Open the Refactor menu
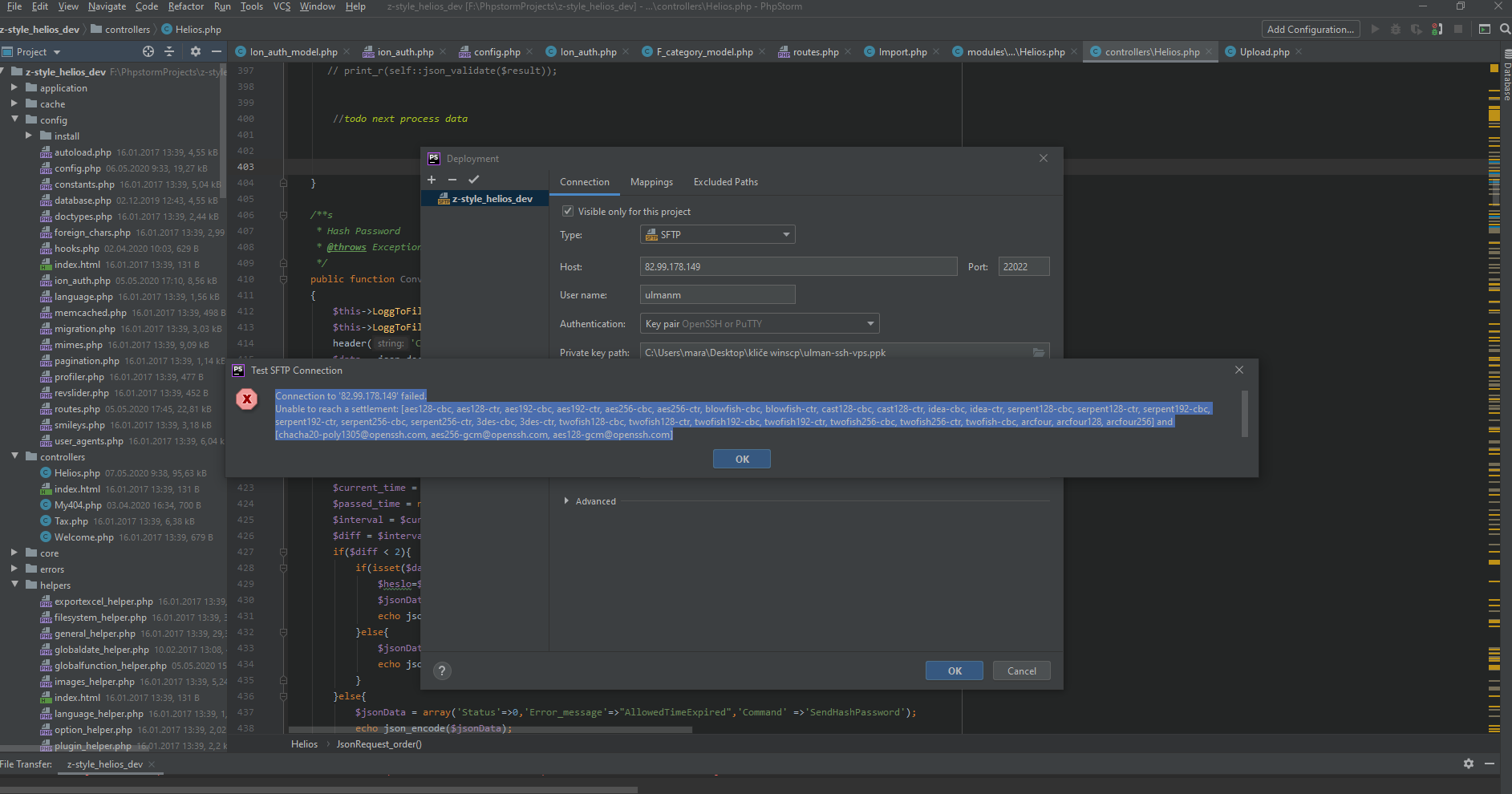 (186, 6)
